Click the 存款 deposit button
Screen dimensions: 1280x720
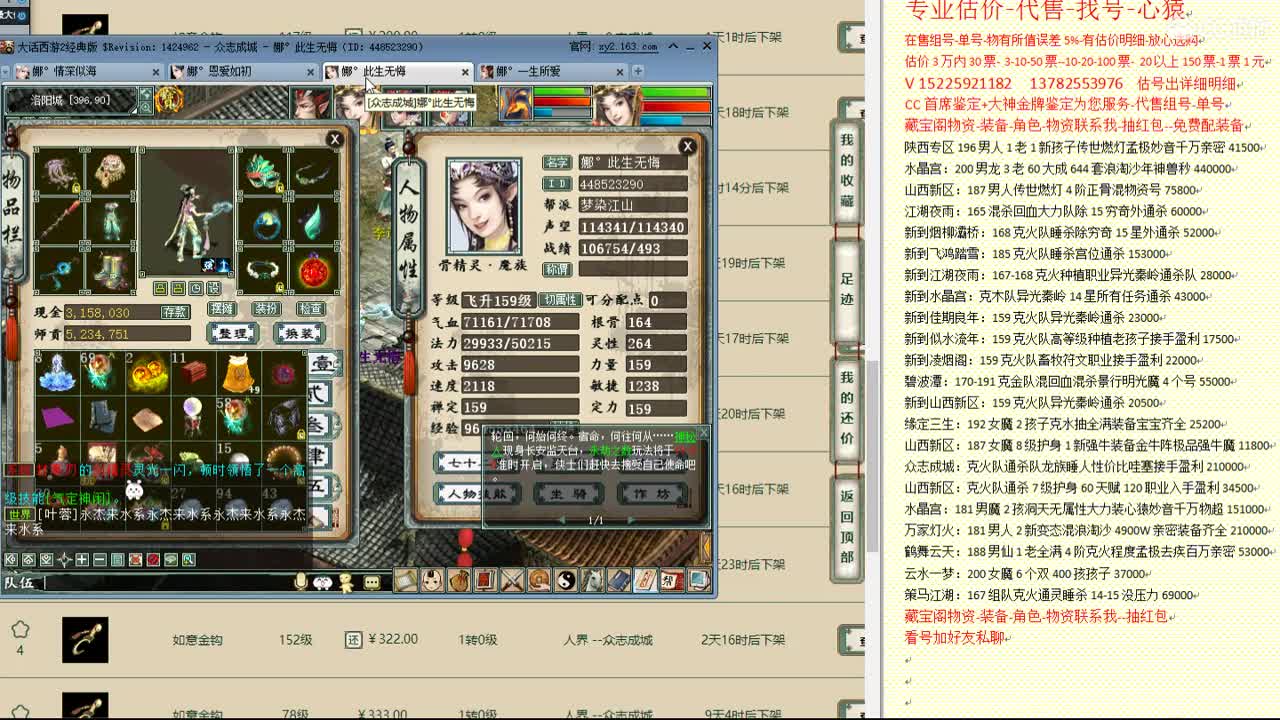pos(176,312)
